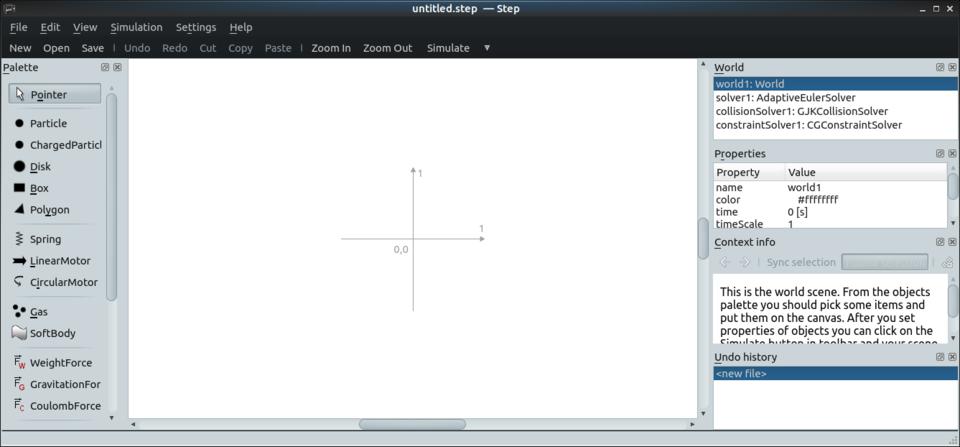
Task: Detach the Properties panel
Action: tap(940, 154)
